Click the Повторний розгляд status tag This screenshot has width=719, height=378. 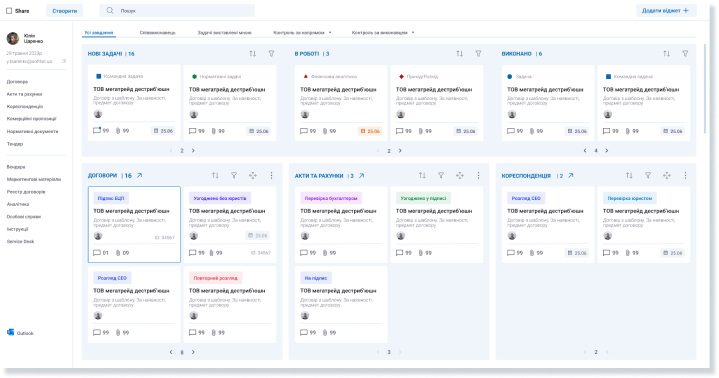click(x=216, y=278)
